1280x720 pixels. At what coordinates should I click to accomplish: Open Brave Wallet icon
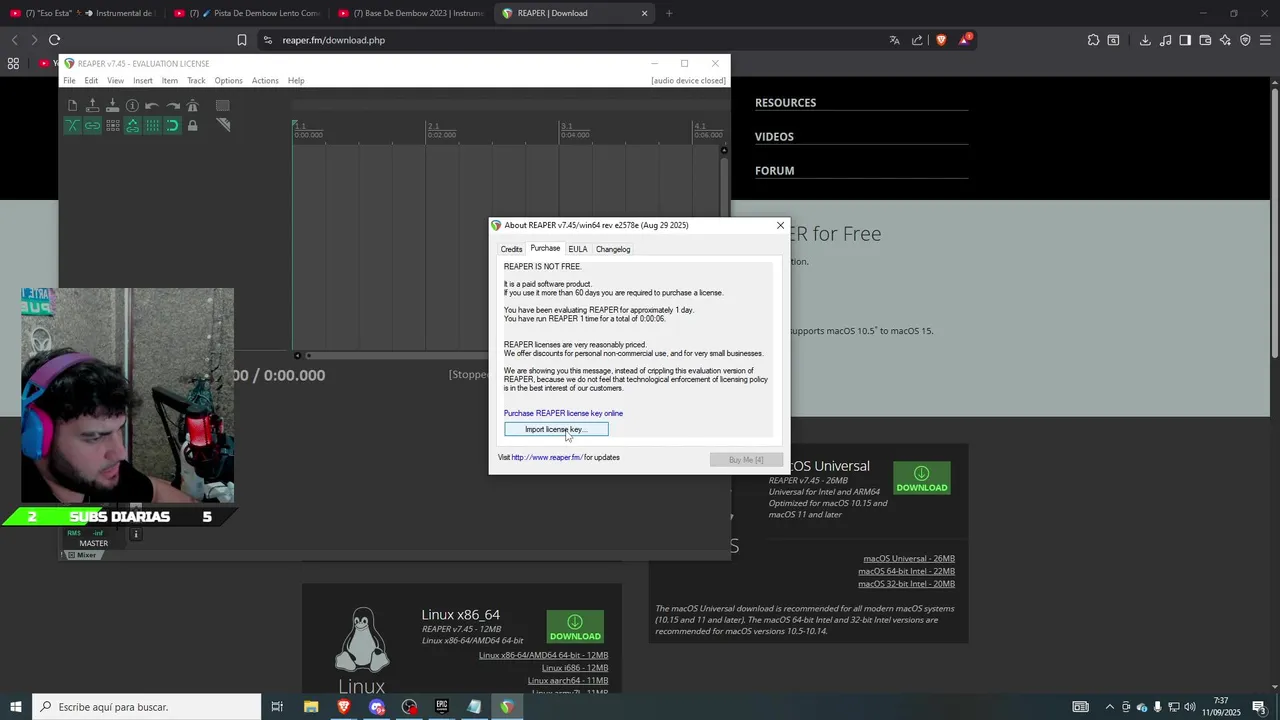pyautogui.click(x=1205, y=40)
